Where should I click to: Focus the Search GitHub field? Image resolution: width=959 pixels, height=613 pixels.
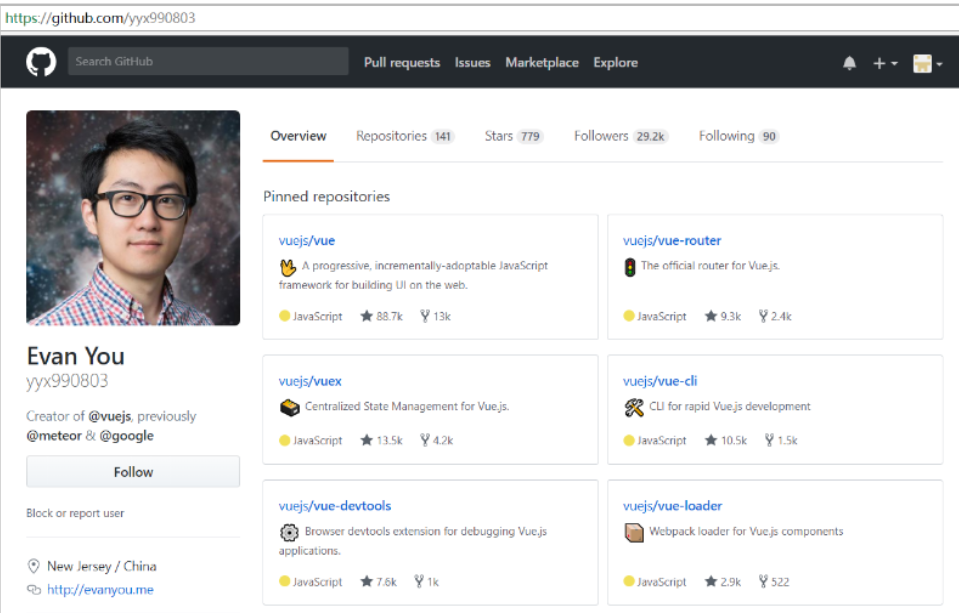[x=208, y=61]
